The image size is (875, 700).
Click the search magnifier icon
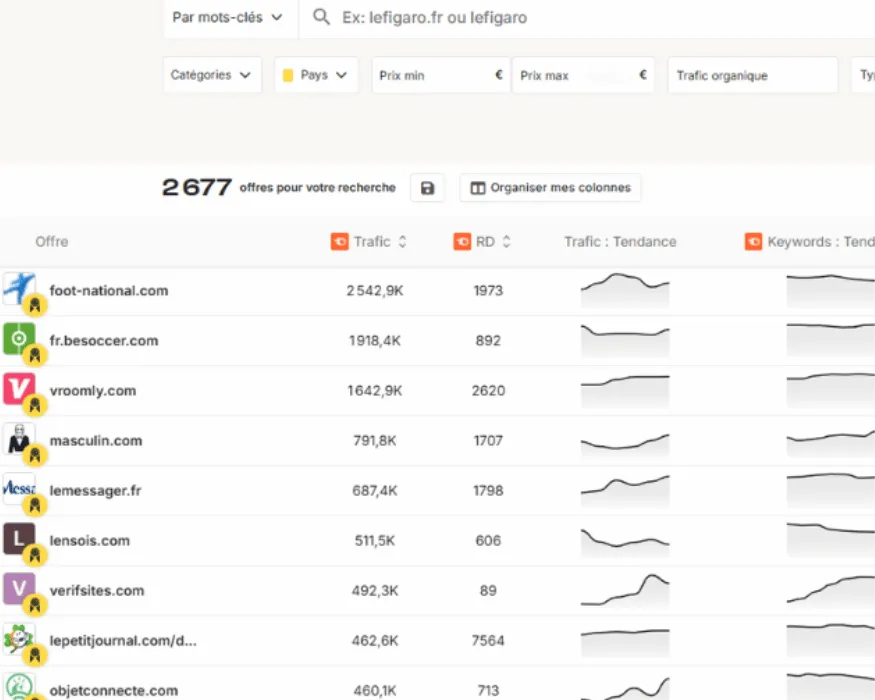pos(321,17)
